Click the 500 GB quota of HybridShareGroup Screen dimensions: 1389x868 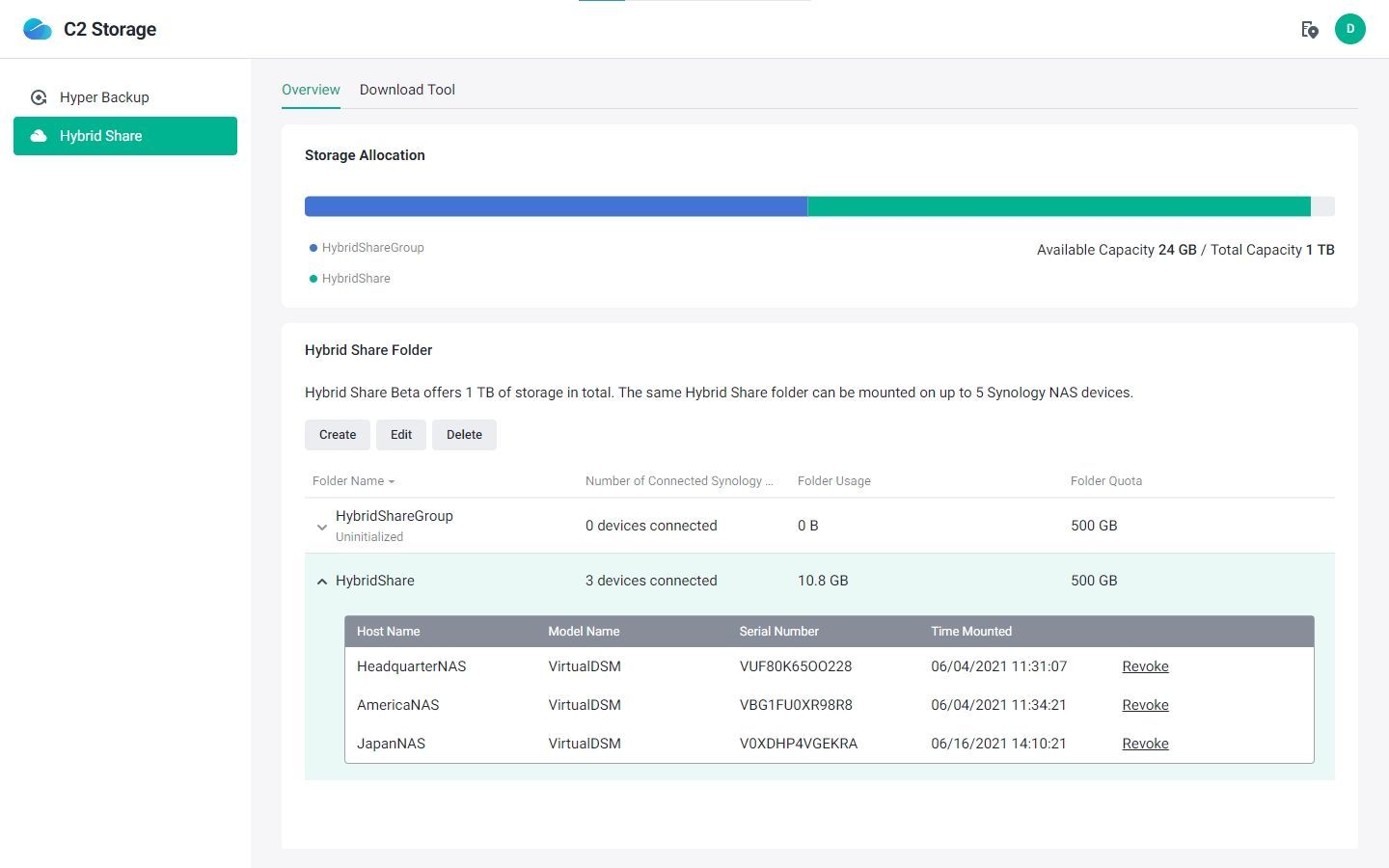1094,526
